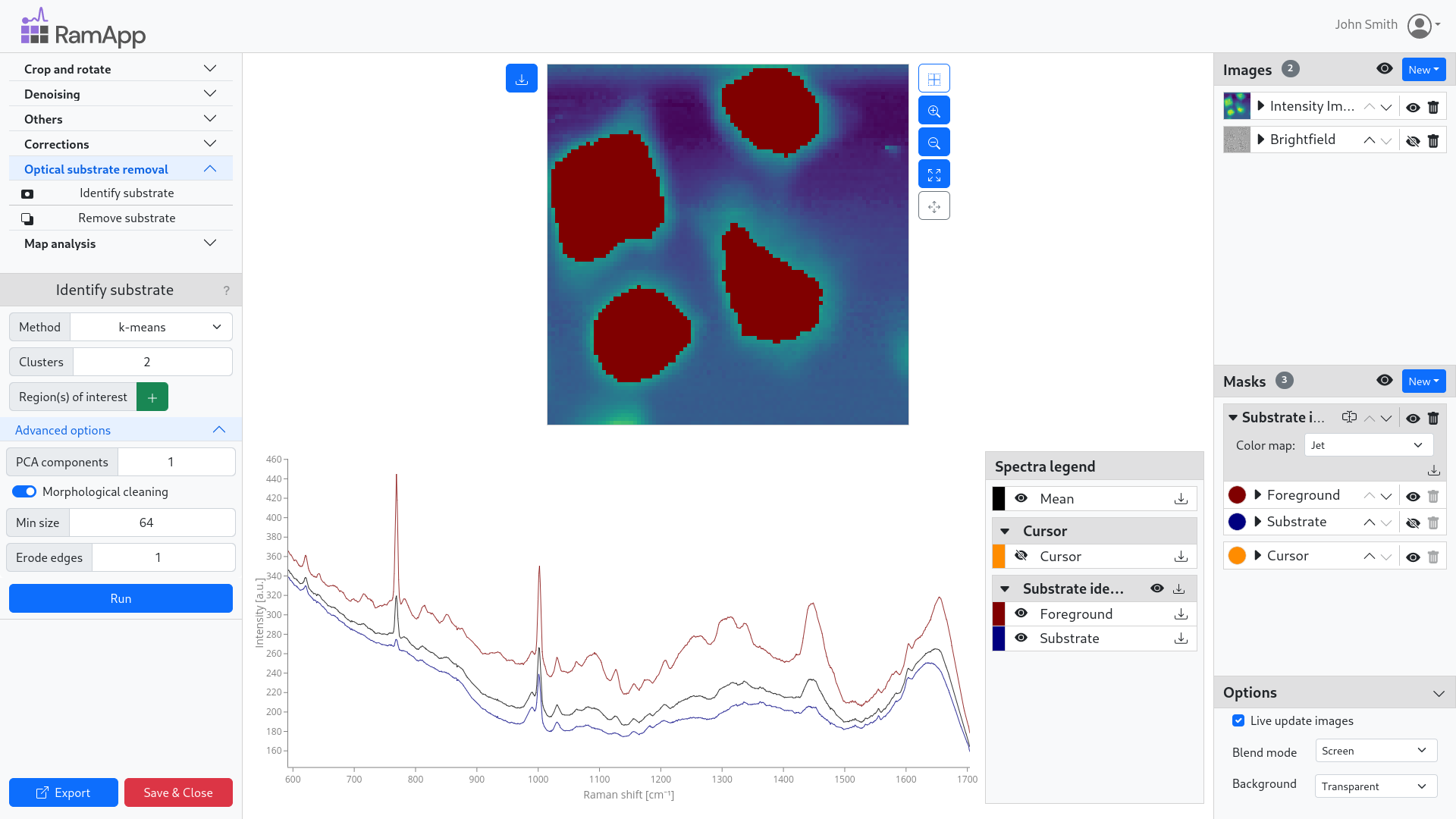The image size is (1456, 819).
Task: Click the orange Cursor mask color swatch
Action: (x=1237, y=556)
